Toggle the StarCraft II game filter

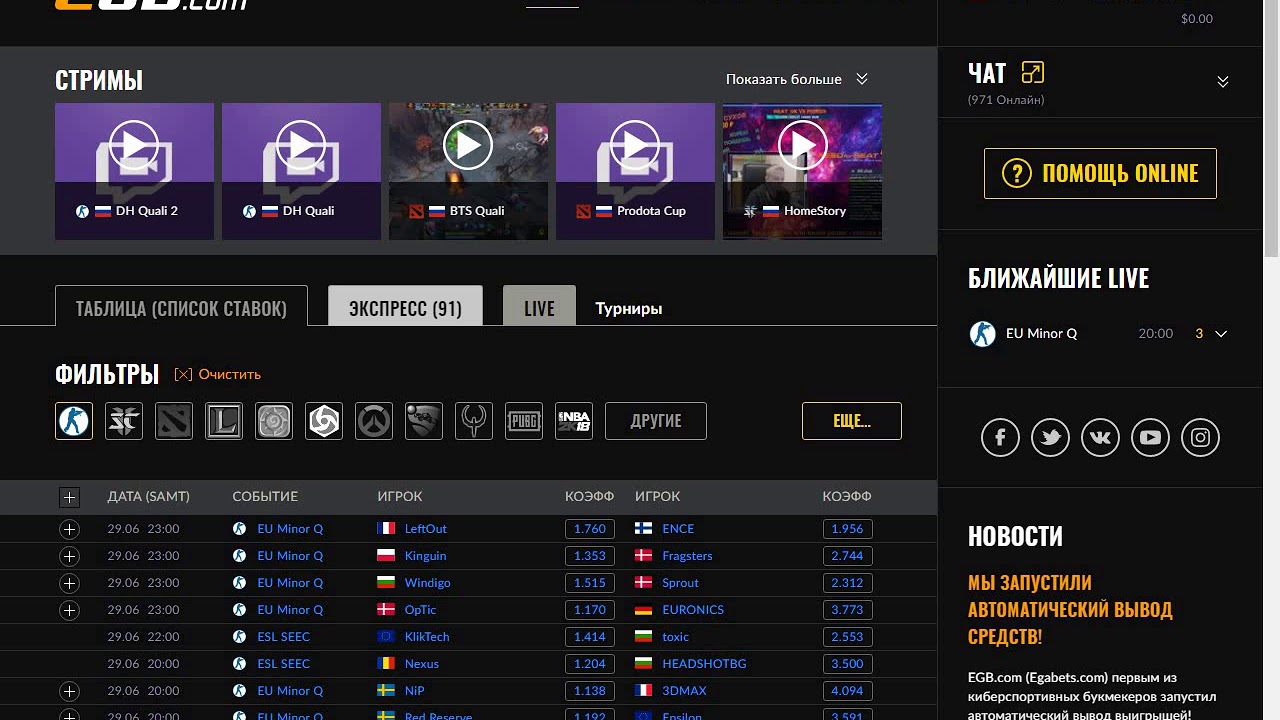[x=124, y=421]
